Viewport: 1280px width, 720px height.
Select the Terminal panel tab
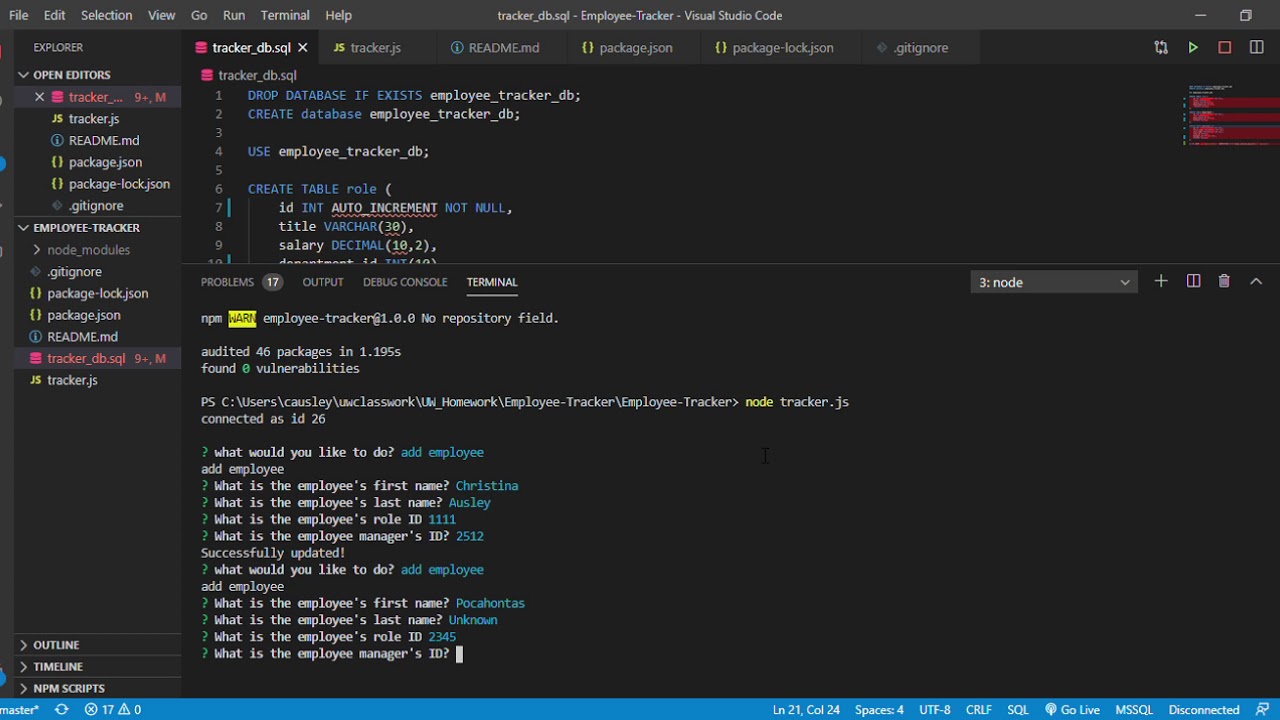click(492, 282)
